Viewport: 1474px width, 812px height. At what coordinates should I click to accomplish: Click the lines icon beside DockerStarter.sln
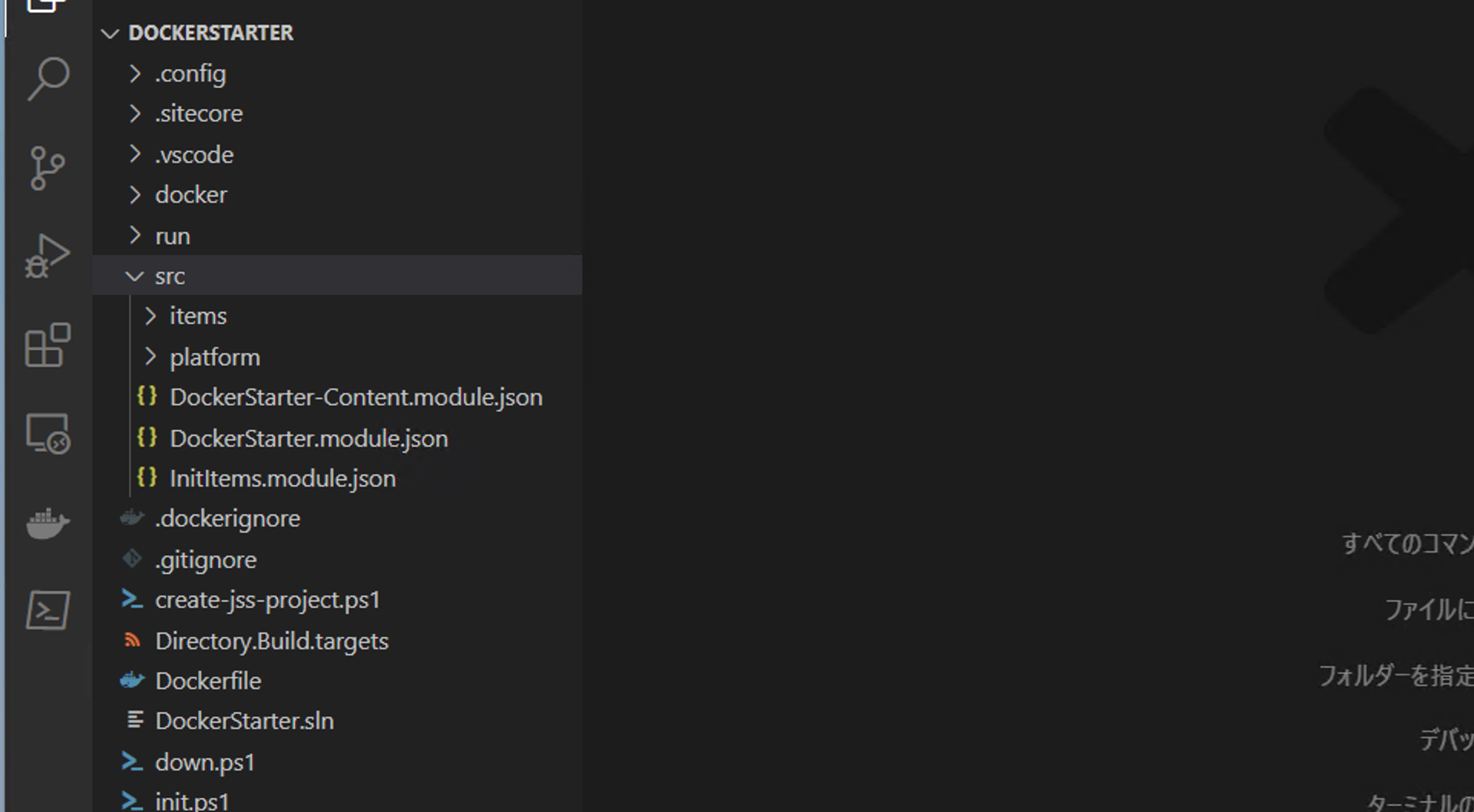pyautogui.click(x=135, y=720)
